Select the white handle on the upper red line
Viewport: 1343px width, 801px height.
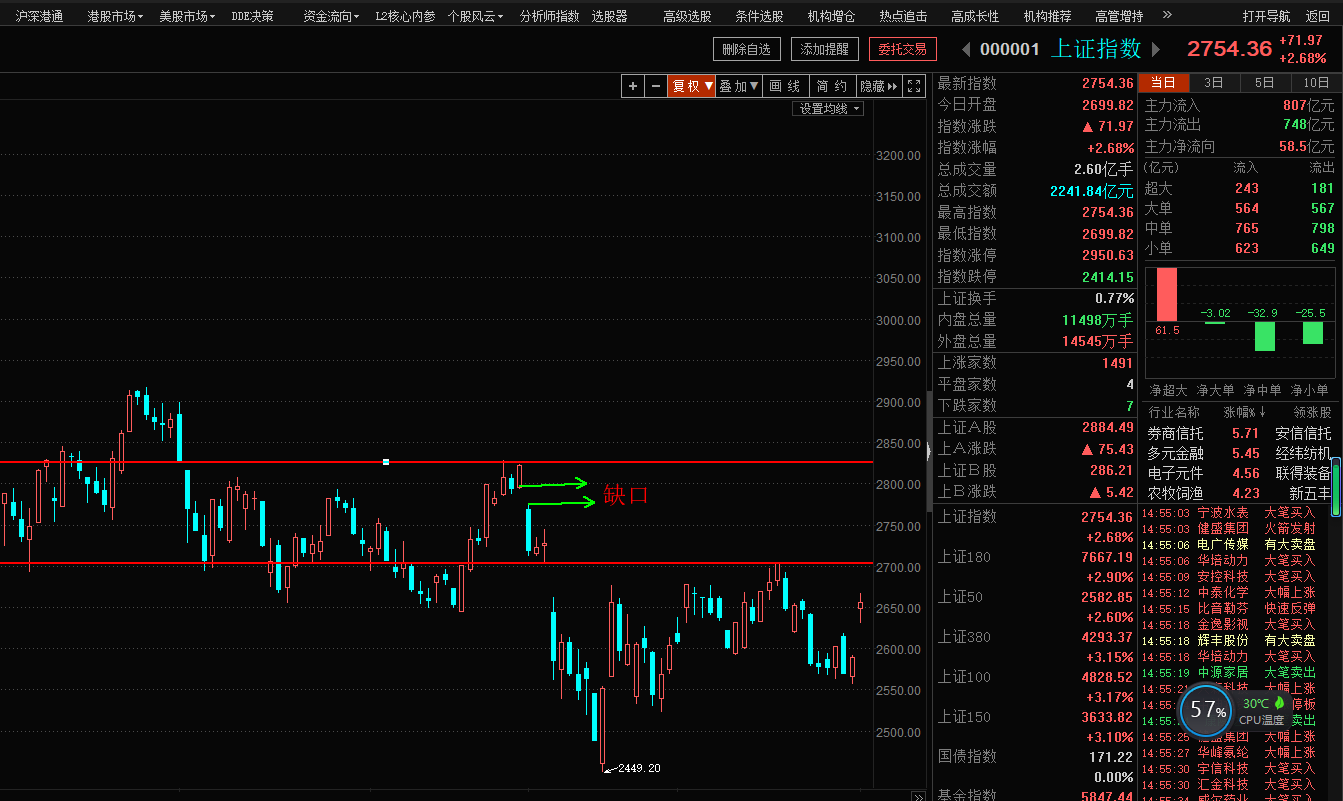(386, 462)
